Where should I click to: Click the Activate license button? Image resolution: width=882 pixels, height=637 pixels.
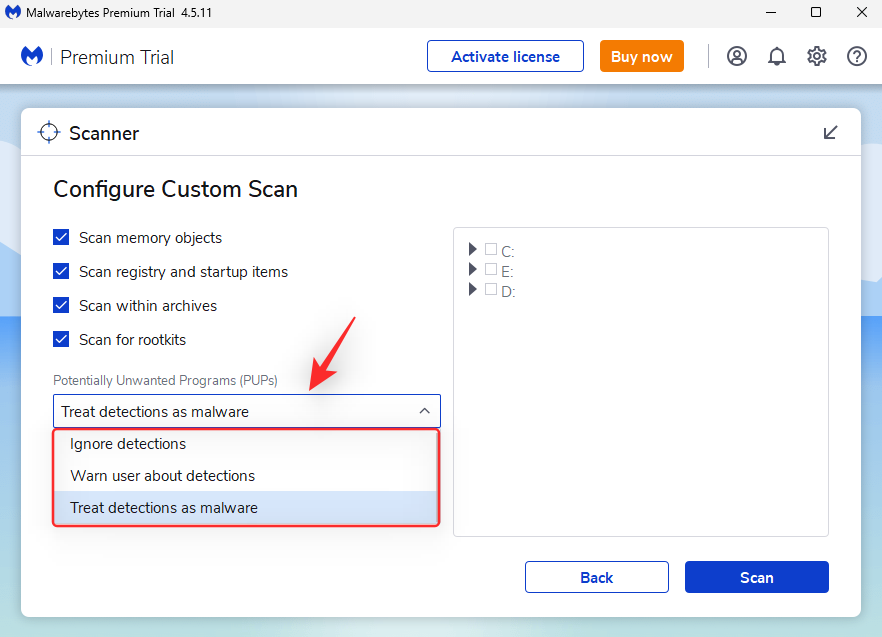click(505, 56)
